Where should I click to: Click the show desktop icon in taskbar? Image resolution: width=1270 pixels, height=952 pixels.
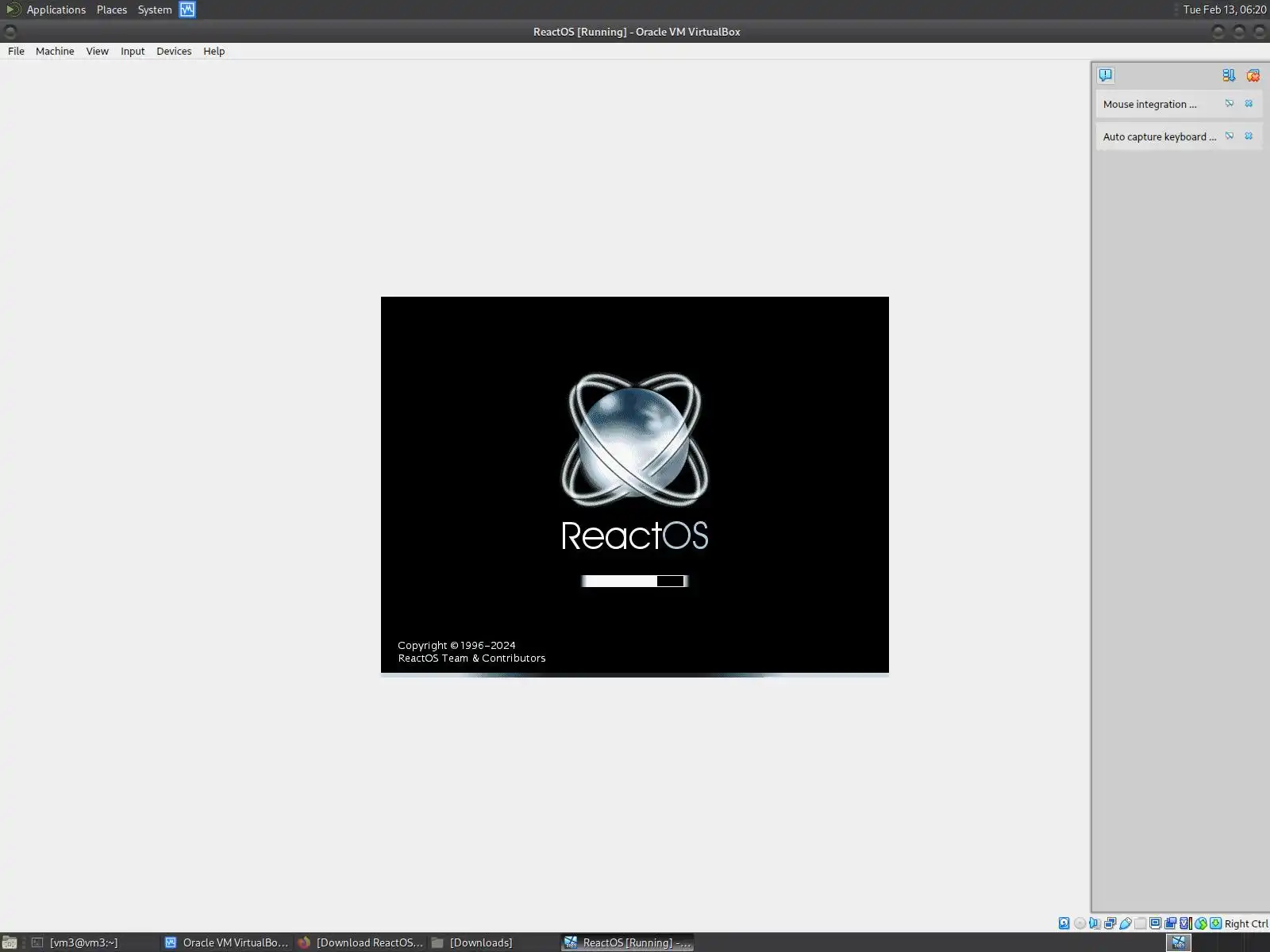point(10,942)
